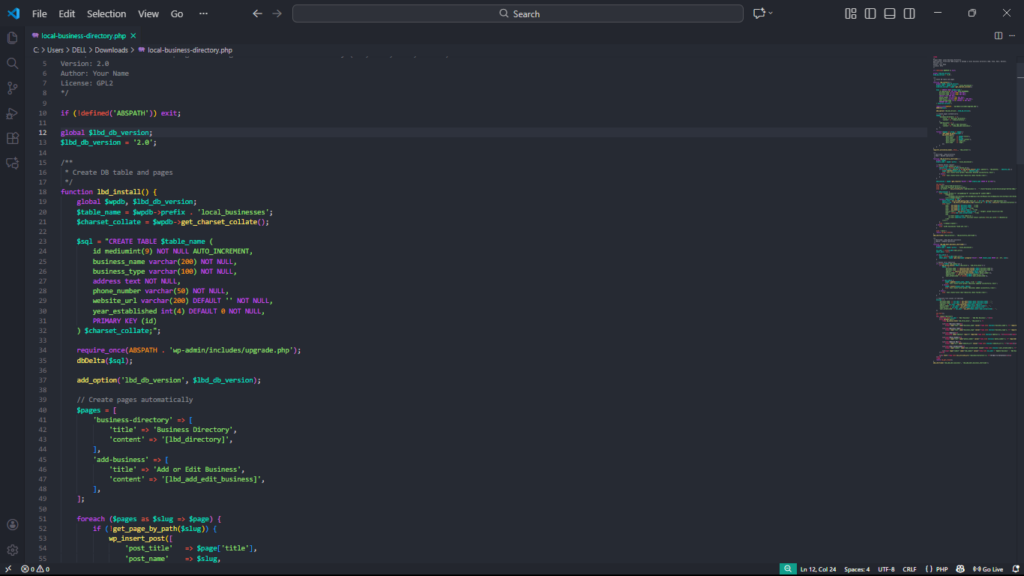Click the Split Editor Right icon

pyautogui.click(x=998, y=35)
